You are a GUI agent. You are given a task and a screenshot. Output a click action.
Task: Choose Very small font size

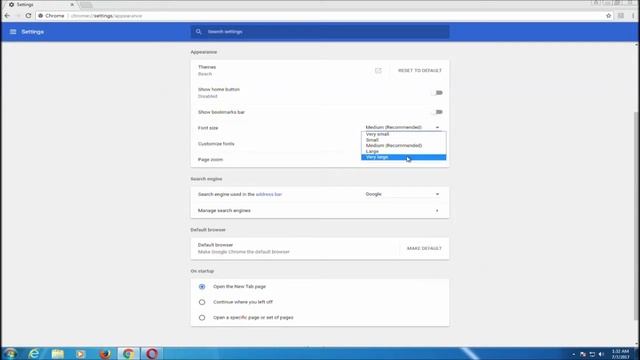(x=404, y=134)
